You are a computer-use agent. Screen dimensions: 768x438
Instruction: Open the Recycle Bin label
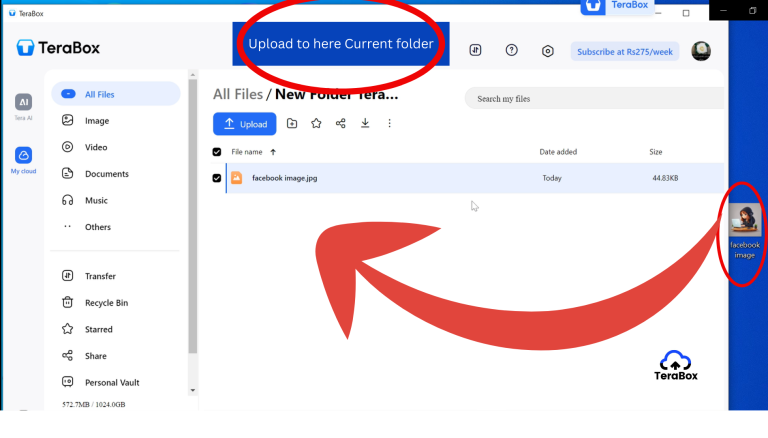point(106,303)
